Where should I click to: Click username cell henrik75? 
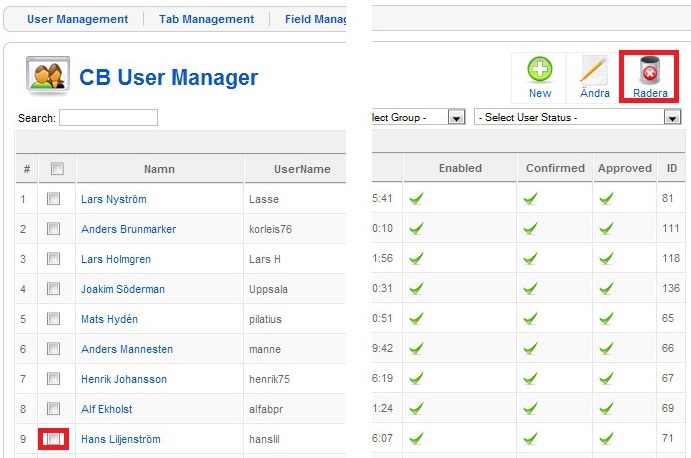[269, 379]
